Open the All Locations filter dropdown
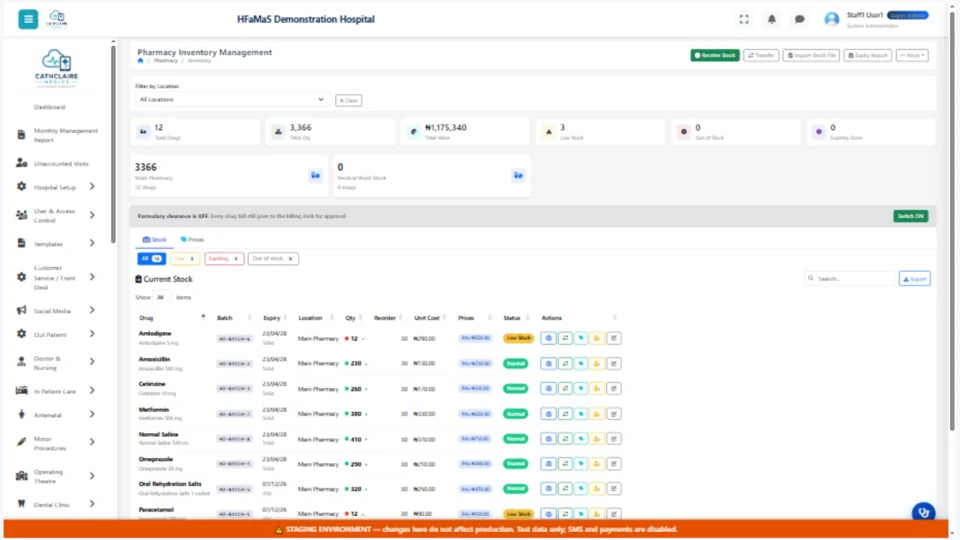Screen dimensions: 960x540 click(x=231, y=100)
